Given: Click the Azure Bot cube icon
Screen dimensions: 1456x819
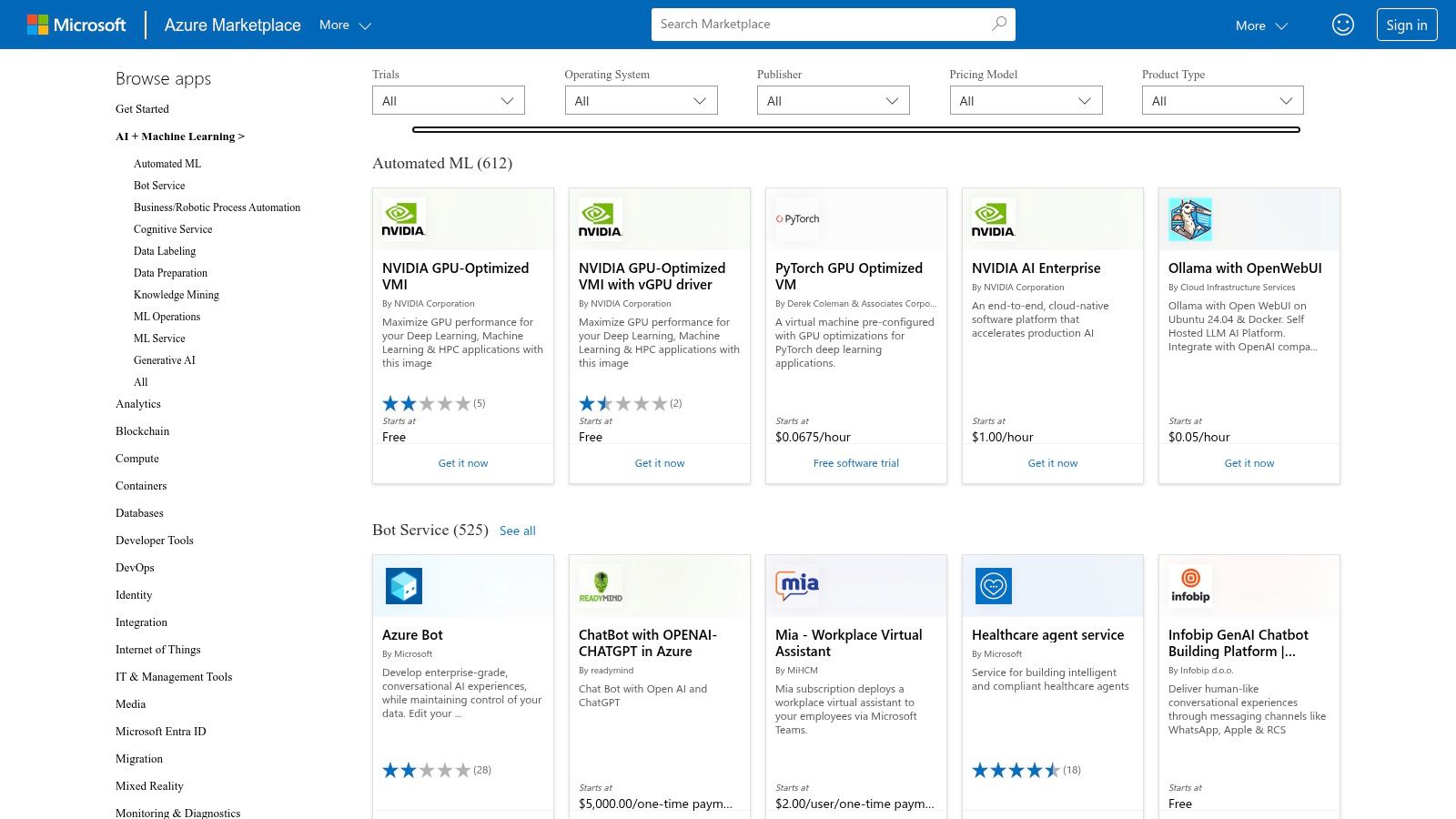Looking at the screenshot, I should click(x=403, y=585).
